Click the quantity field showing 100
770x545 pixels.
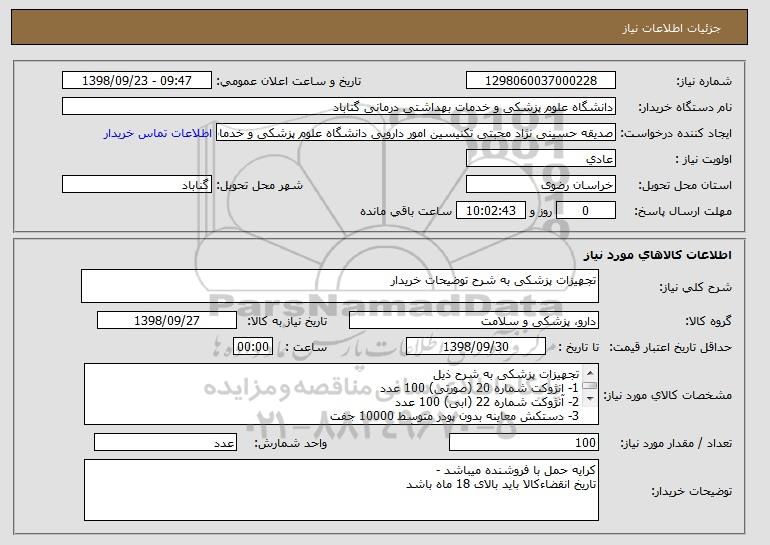coord(524,442)
